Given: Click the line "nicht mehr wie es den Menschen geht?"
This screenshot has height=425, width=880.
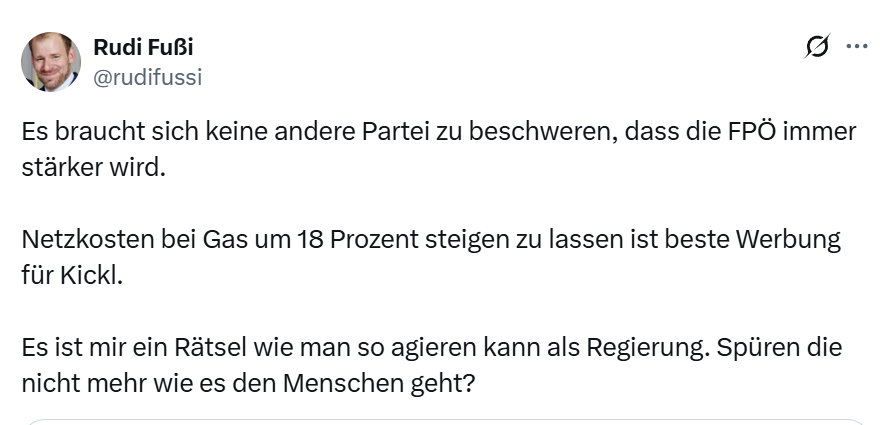Looking at the screenshot, I should point(246,383).
